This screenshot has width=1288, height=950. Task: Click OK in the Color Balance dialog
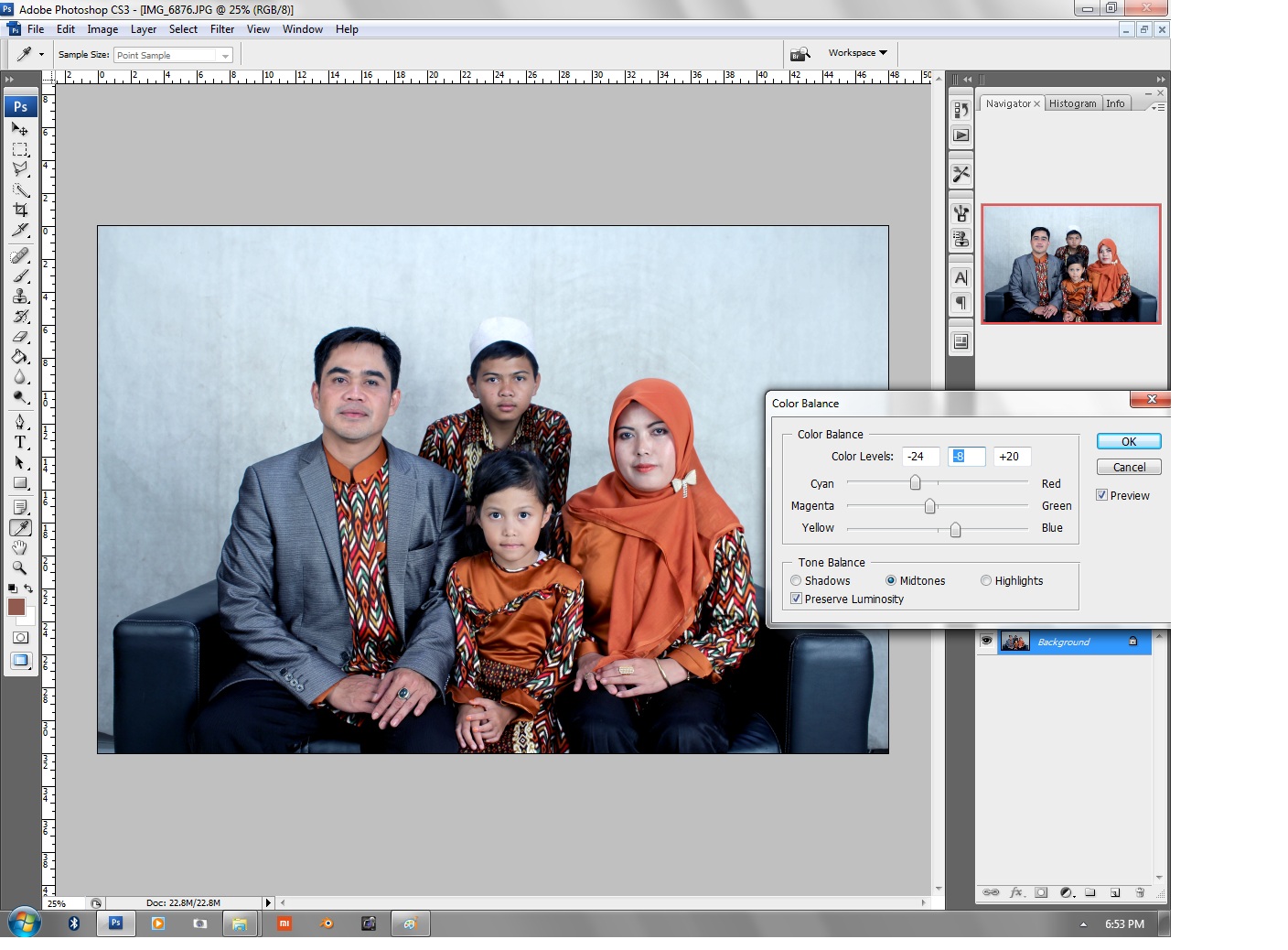[1128, 441]
